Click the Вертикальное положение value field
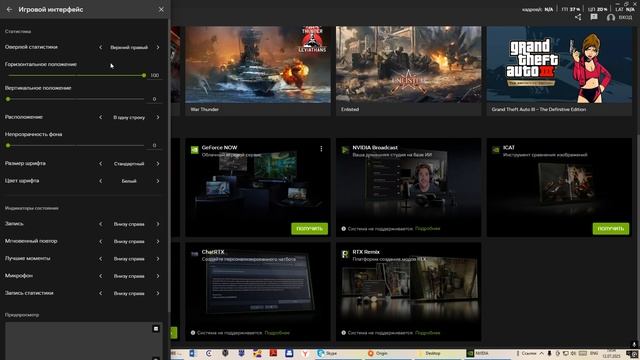Screen dimensions: 640x360 click(x=154, y=99)
